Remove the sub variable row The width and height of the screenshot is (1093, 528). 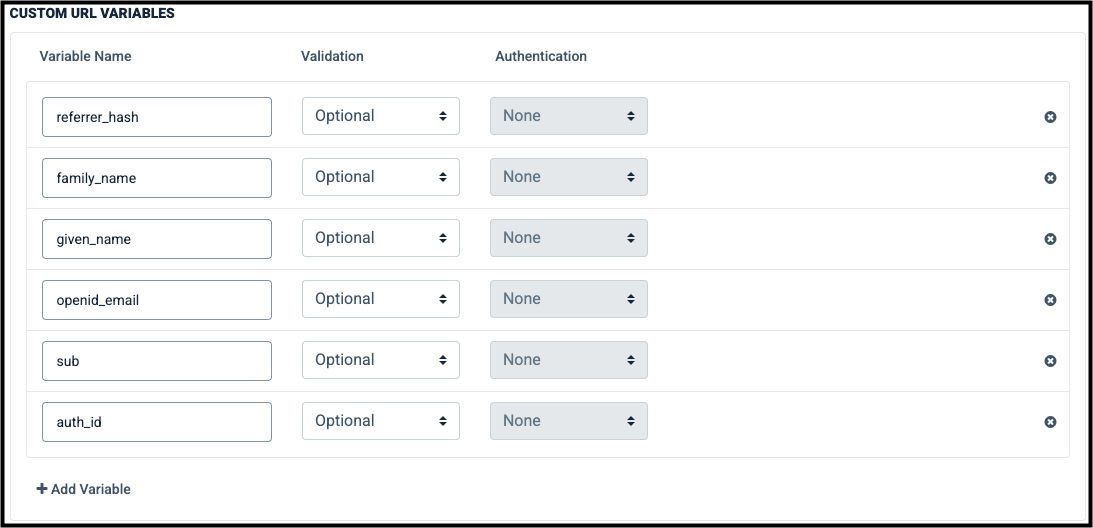tap(1050, 361)
